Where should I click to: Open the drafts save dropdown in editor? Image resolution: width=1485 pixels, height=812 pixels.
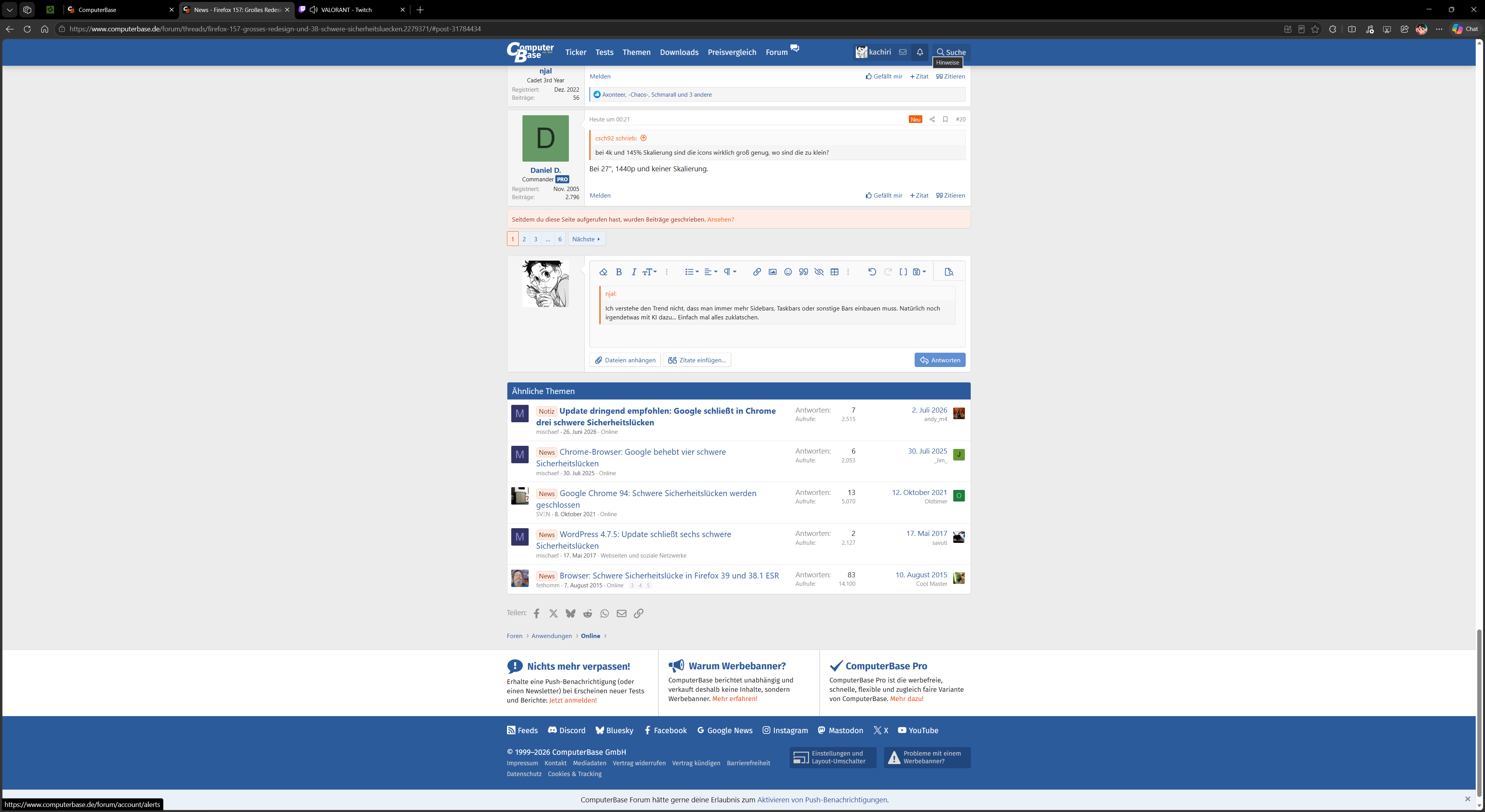[x=920, y=272]
